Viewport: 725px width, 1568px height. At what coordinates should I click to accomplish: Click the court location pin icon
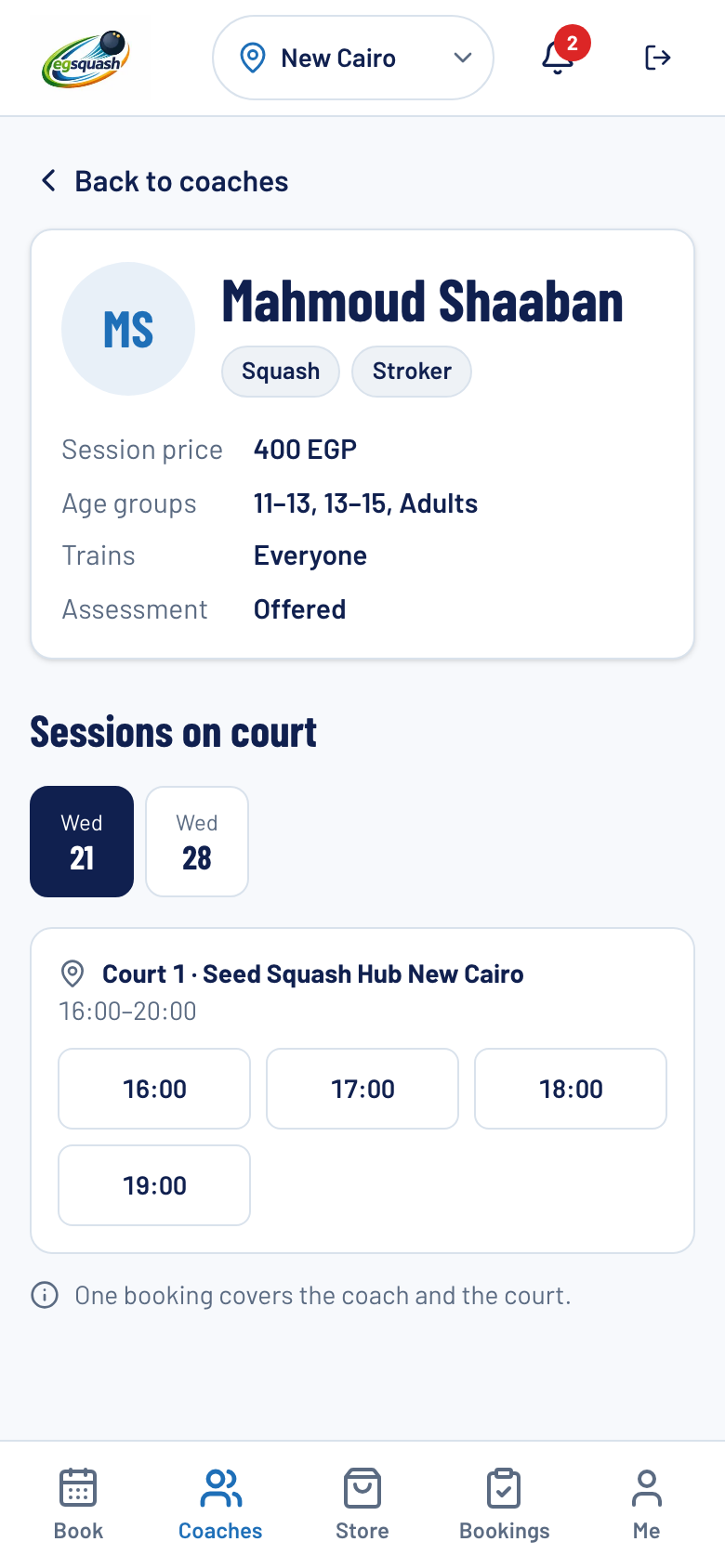tap(72, 973)
